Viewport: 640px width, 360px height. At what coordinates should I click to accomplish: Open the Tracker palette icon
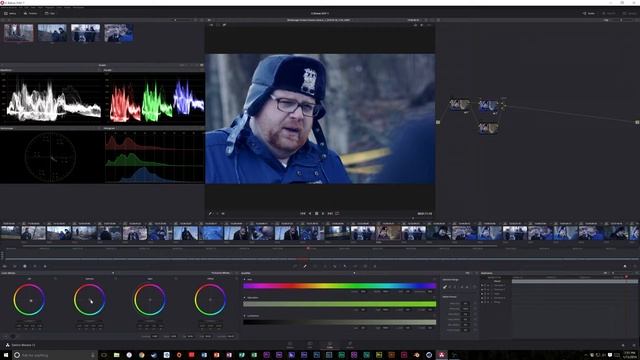(x=325, y=267)
